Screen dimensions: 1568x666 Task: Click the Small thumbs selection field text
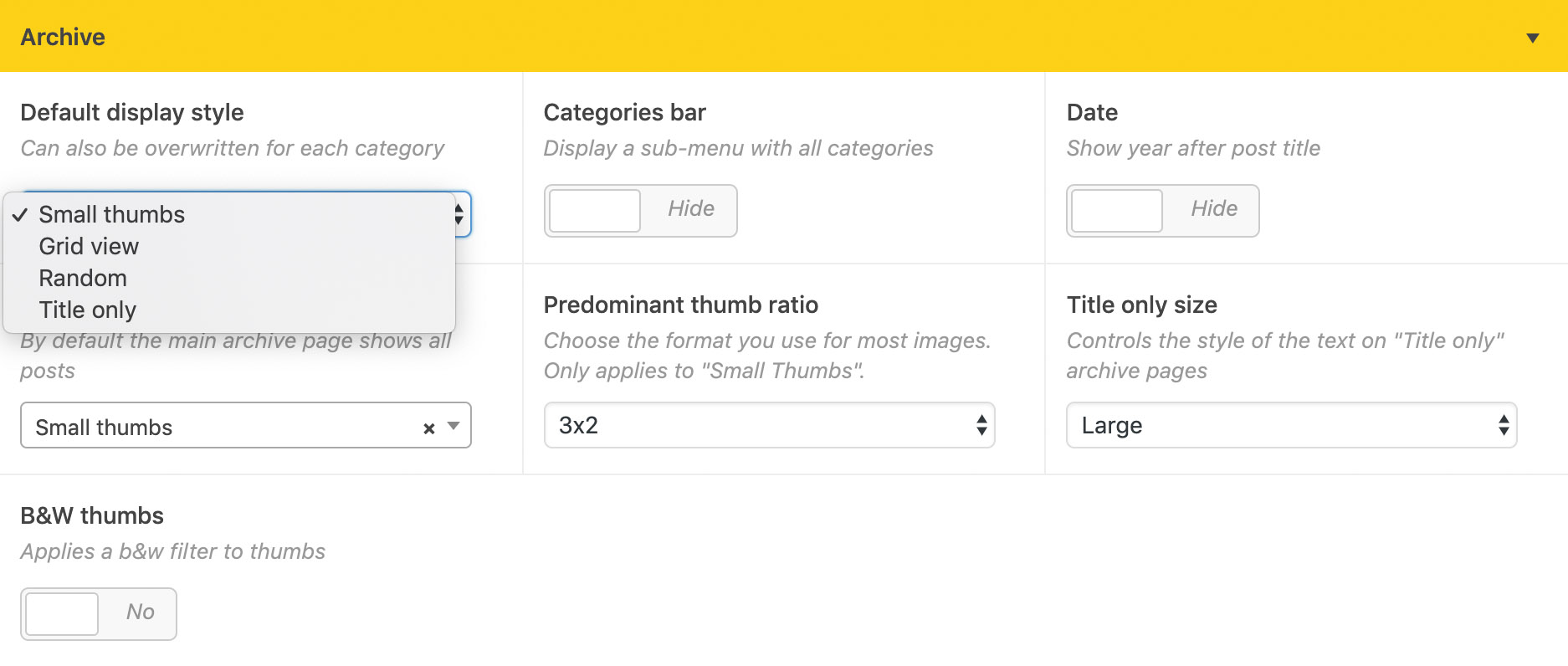pyautogui.click(x=104, y=428)
